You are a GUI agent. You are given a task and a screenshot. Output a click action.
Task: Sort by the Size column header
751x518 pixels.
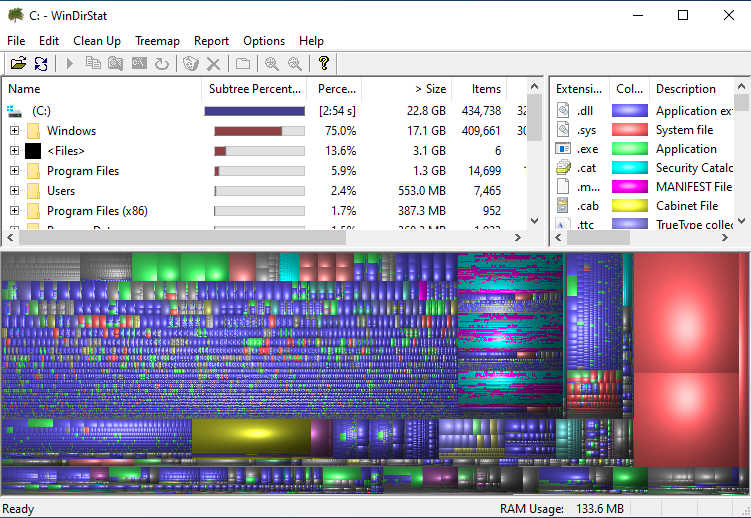(407, 89)
